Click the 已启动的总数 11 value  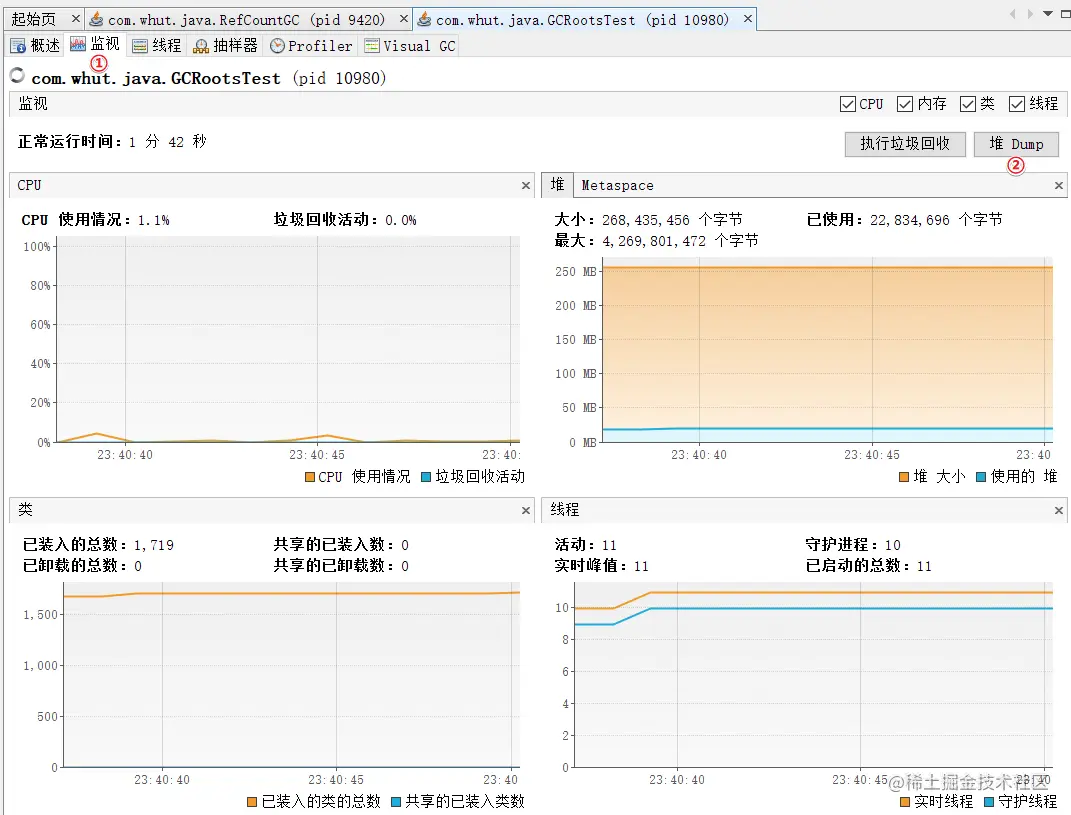pyautogui.click(x=924, y=566)
